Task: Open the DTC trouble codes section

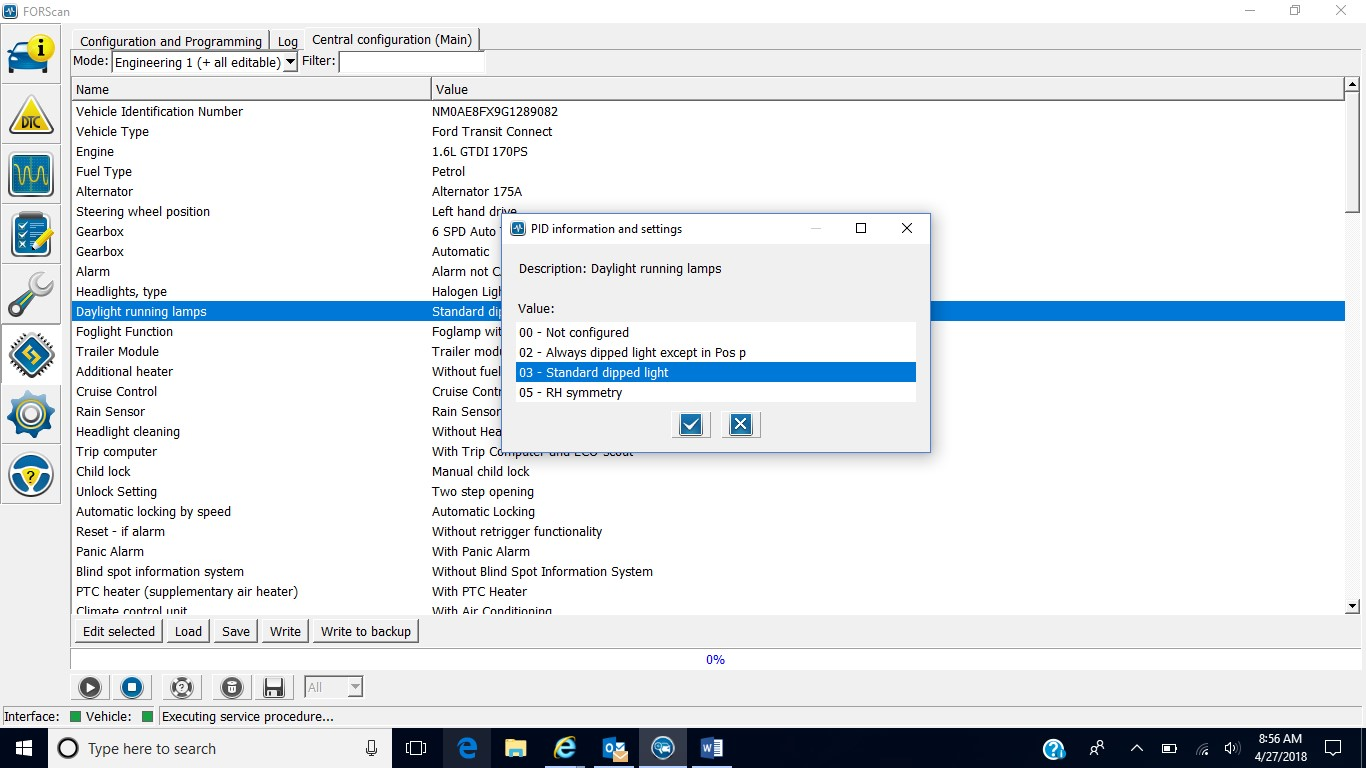Action: pos(31,115)
